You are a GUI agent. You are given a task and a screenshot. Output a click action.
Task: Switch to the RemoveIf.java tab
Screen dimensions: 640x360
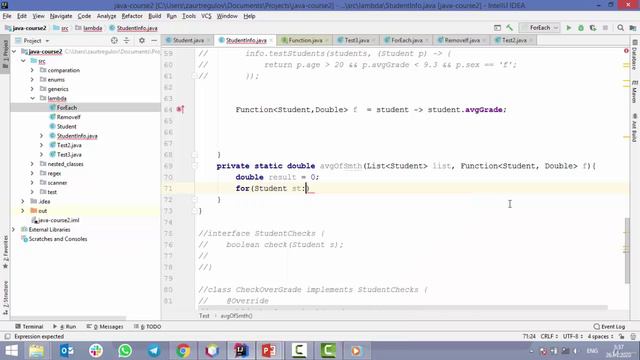461,40
